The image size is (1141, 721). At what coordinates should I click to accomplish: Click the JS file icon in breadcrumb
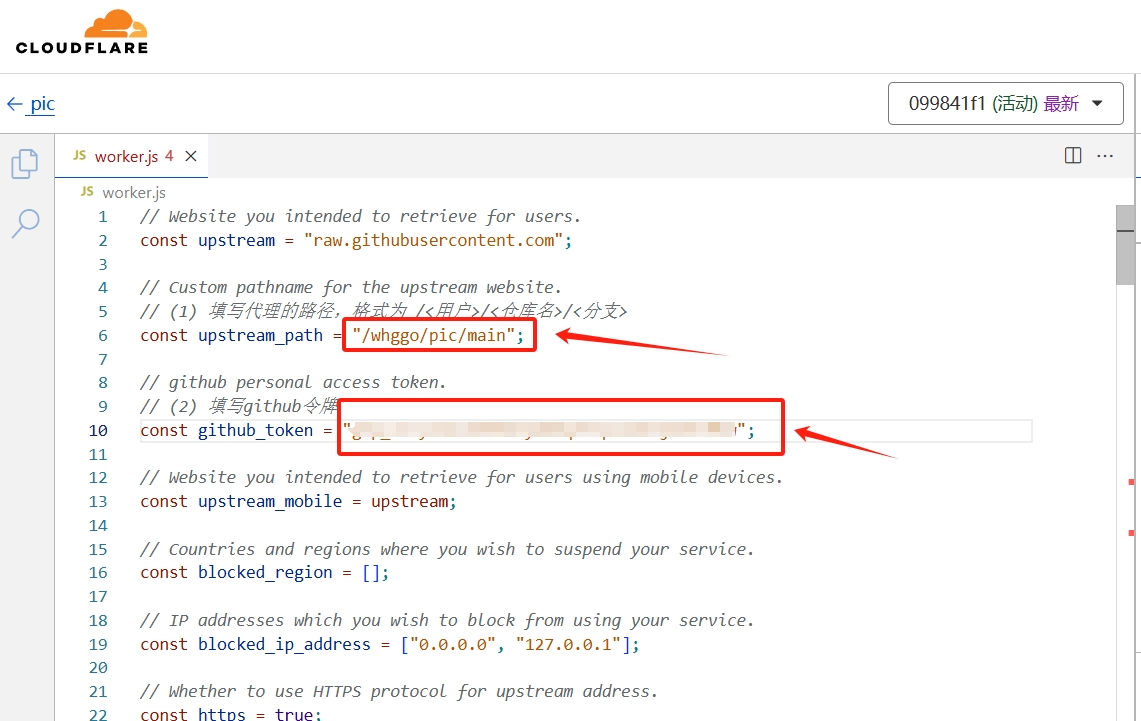tap(87, 192)
